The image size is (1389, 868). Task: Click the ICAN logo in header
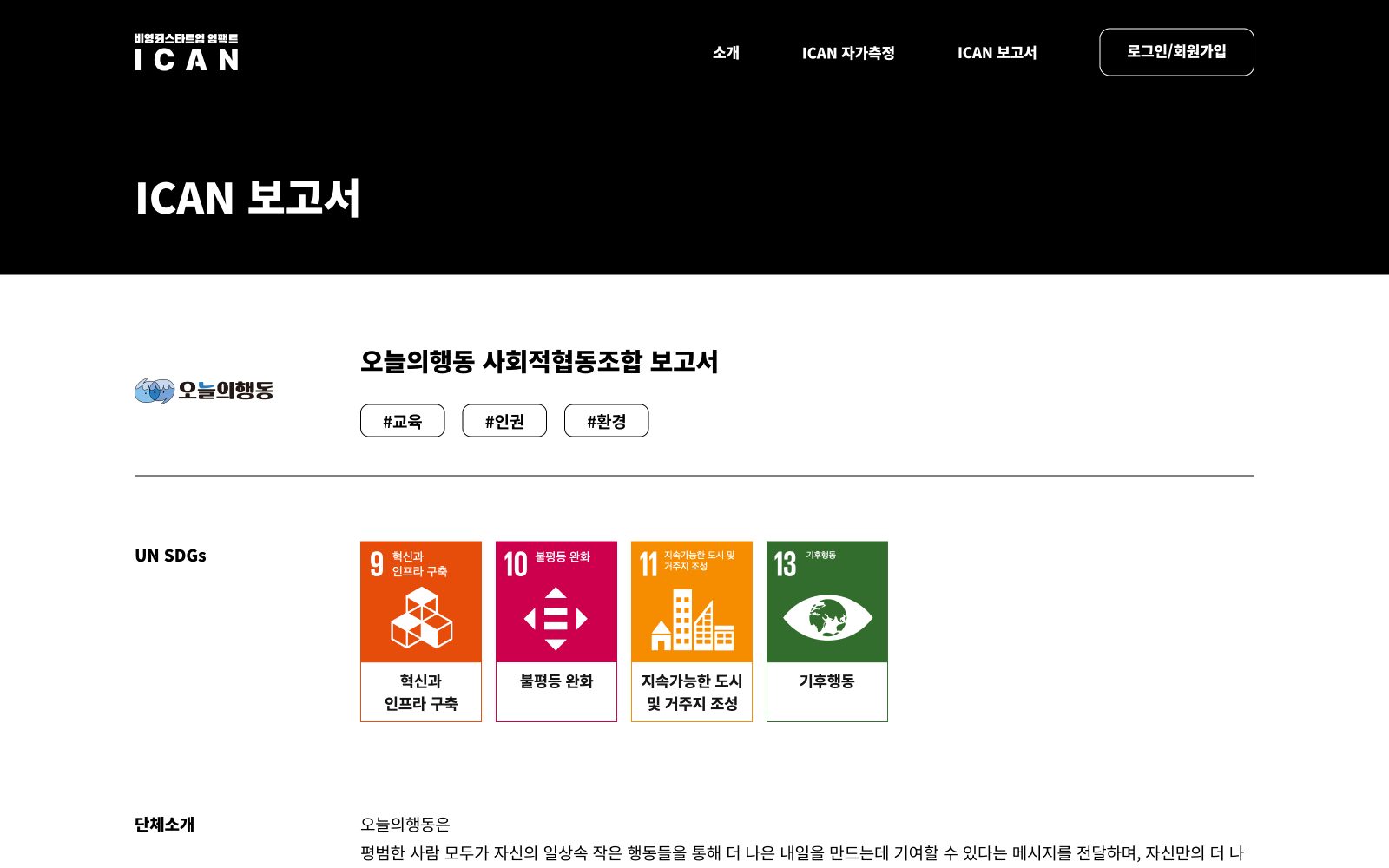[x=186, y=52]
